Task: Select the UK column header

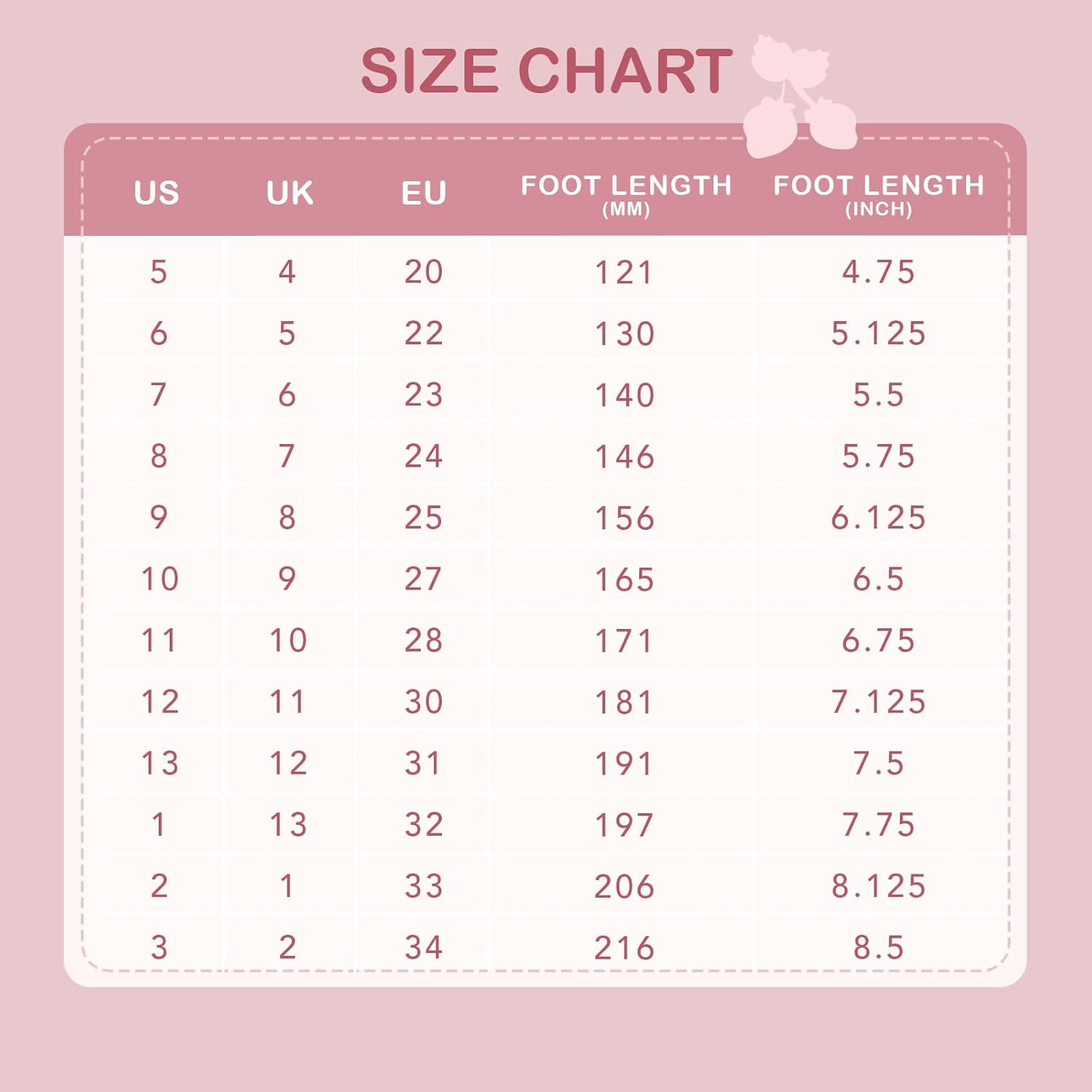Action: [290, 193]
